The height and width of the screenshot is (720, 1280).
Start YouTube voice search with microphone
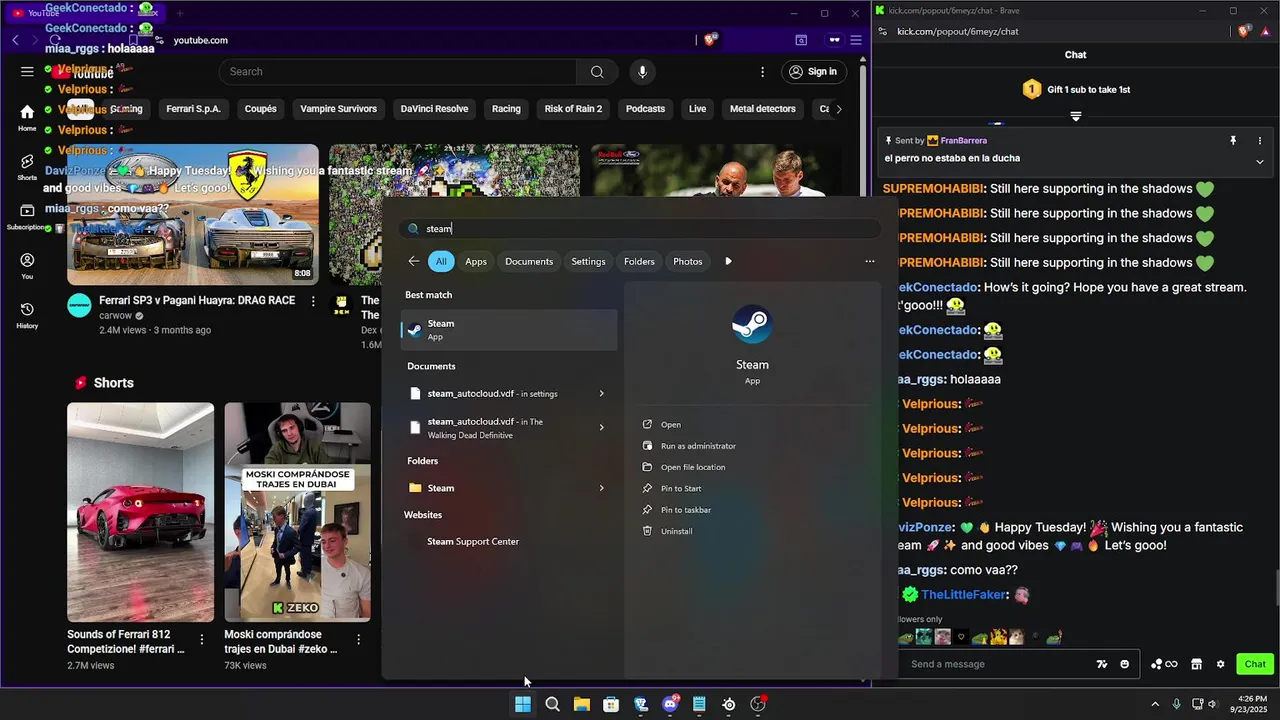pyautogui.click(x=642, y=72)
